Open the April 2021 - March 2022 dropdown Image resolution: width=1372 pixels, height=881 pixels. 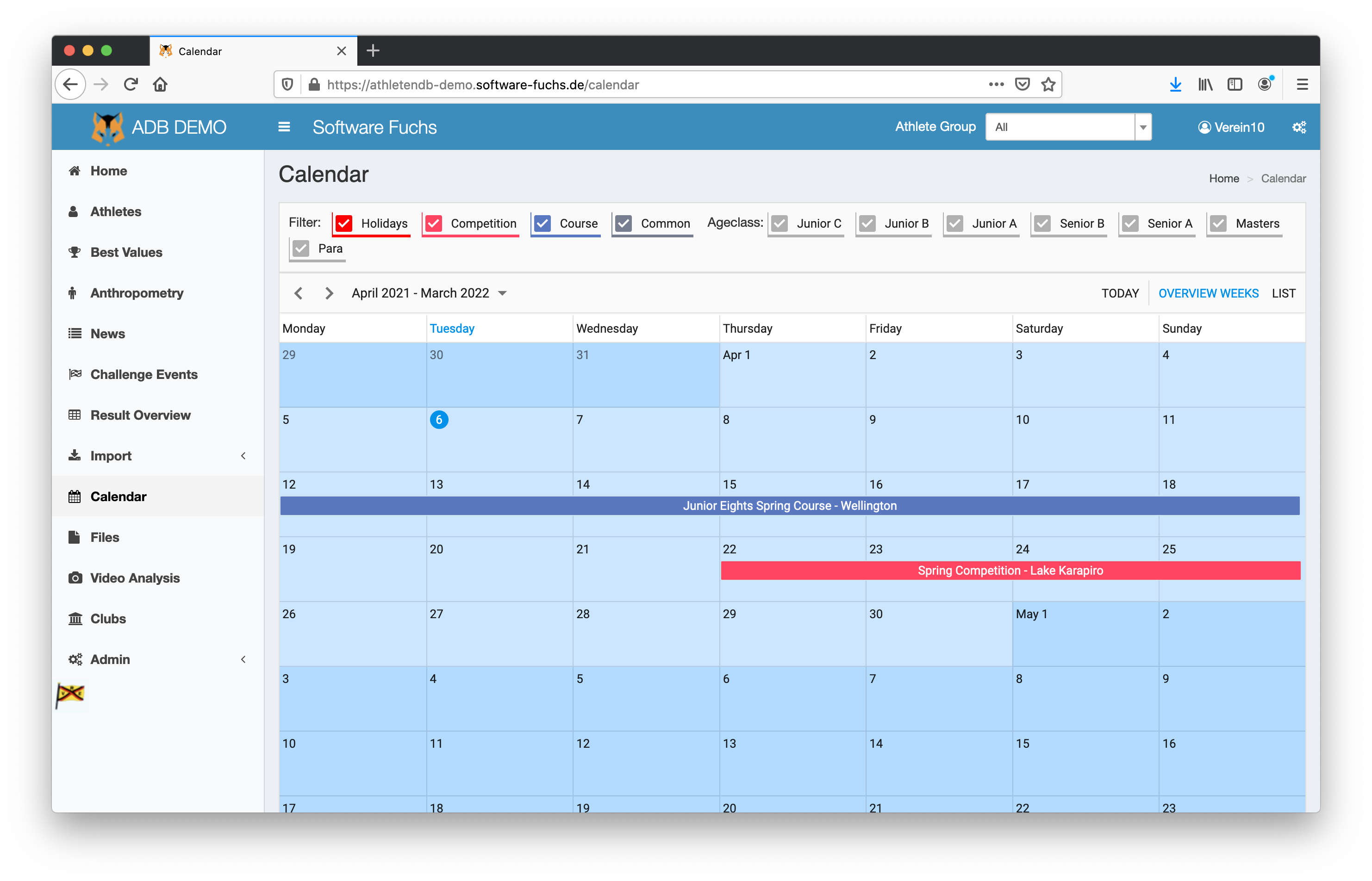[x=429, y=293]
